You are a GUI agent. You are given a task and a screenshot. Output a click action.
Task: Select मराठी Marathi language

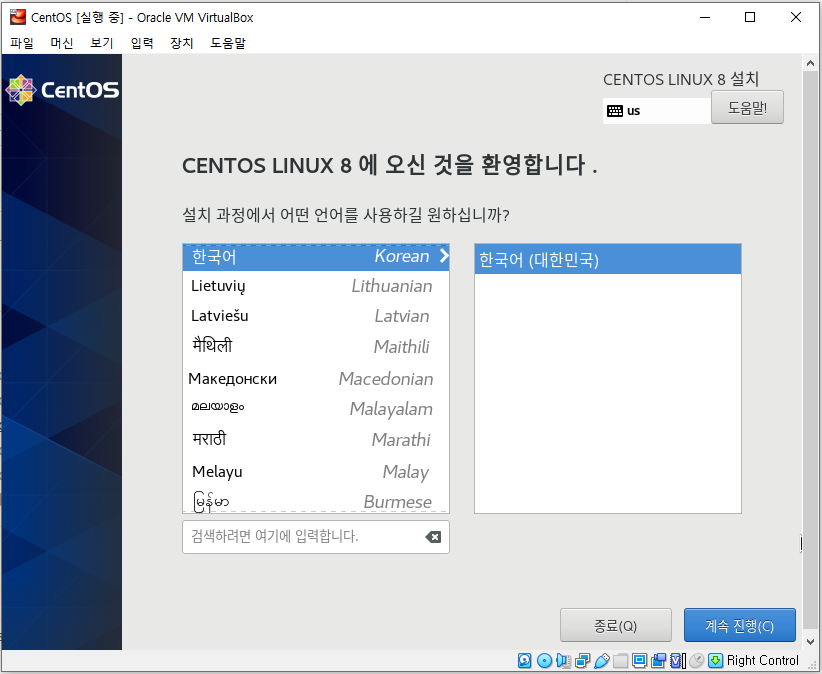click(x=316, y=439)
